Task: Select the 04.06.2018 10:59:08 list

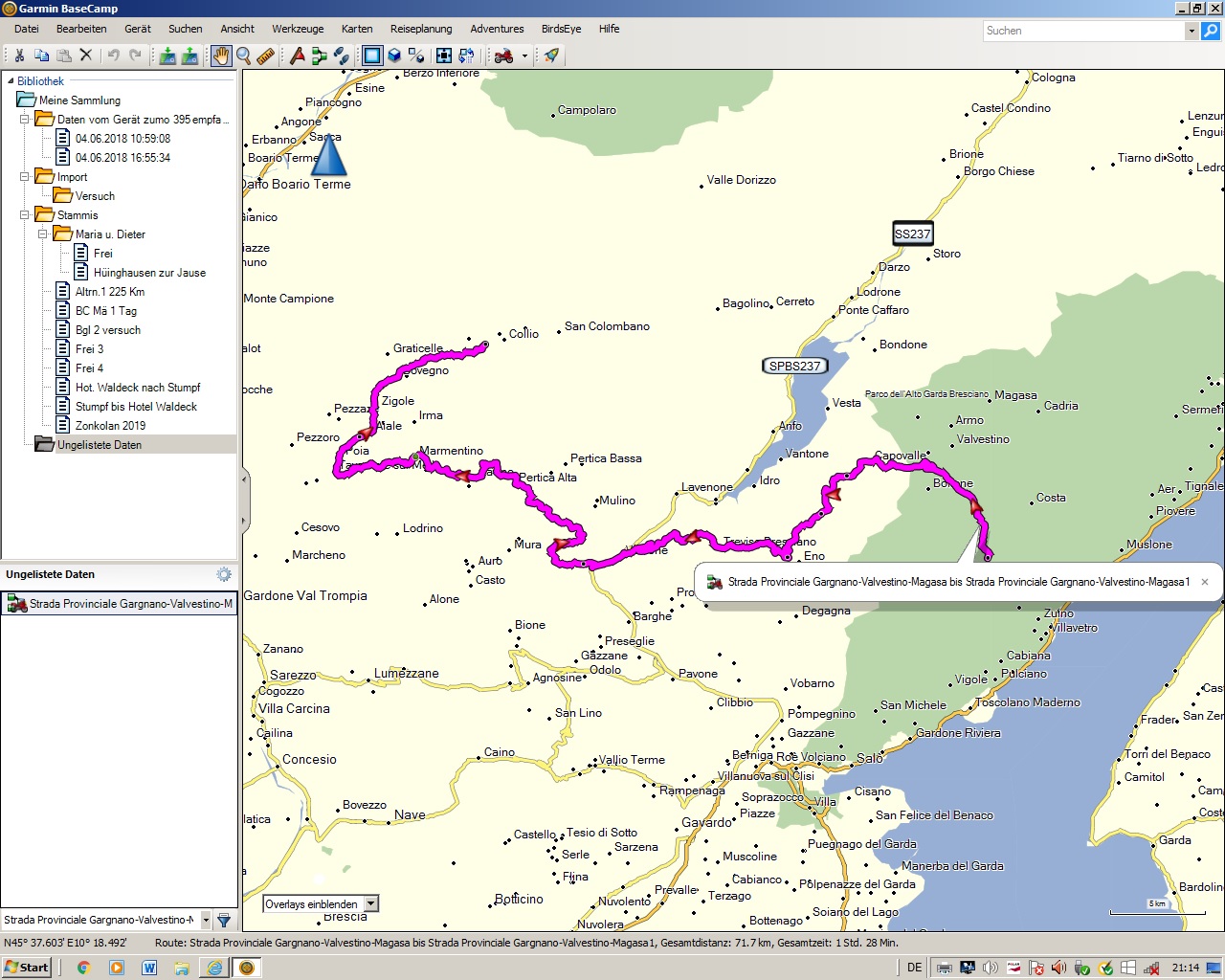Action: pyautogui.click(x=122, y=139)
